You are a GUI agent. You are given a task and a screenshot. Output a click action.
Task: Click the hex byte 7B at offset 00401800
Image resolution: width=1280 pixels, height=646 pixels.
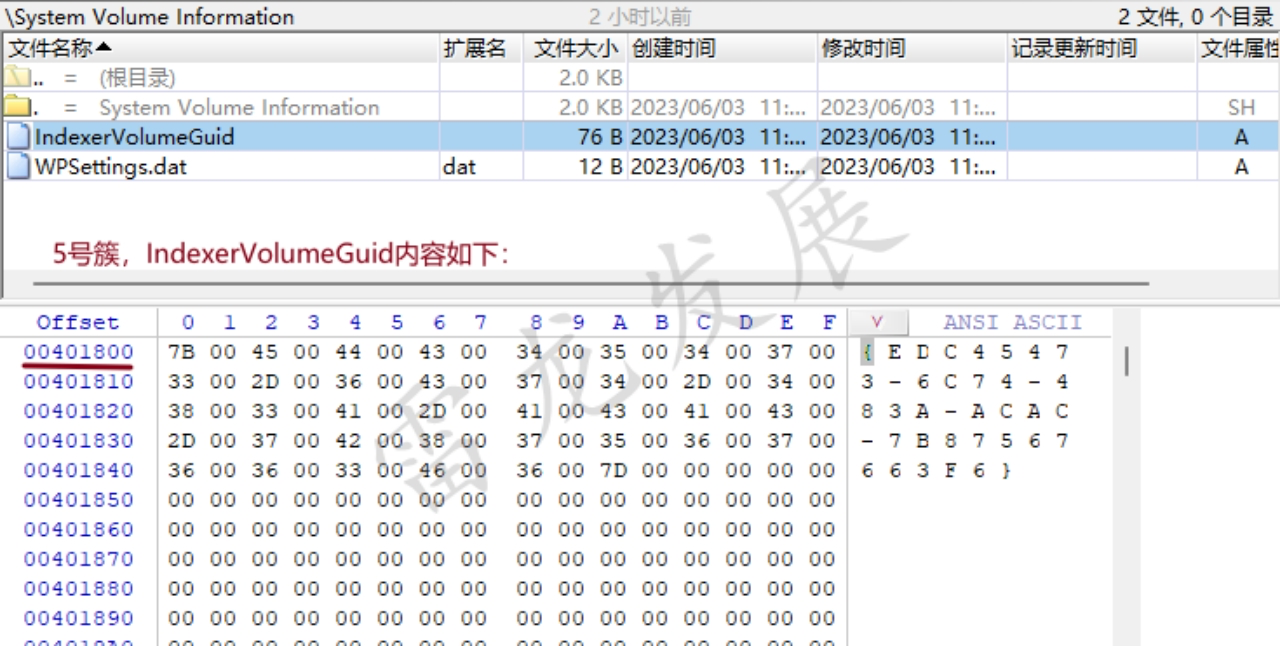point(182,352)
